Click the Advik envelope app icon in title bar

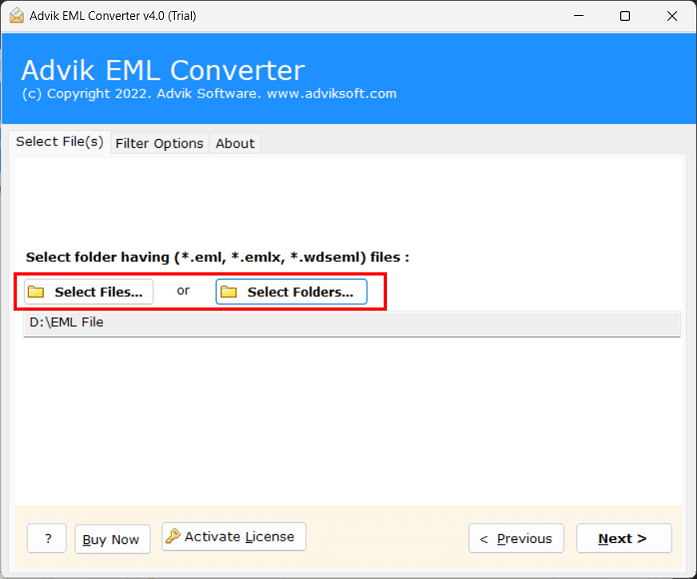[16, 16]
